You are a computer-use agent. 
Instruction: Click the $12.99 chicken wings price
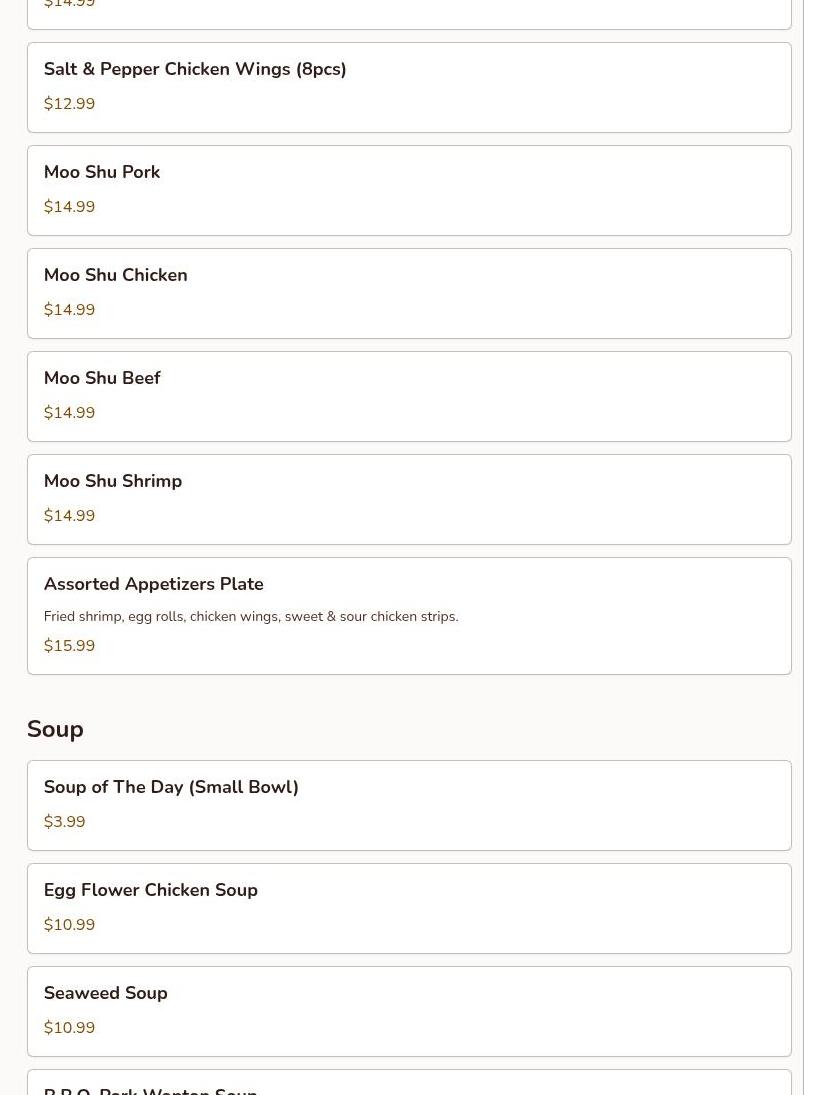coord(69,104)
